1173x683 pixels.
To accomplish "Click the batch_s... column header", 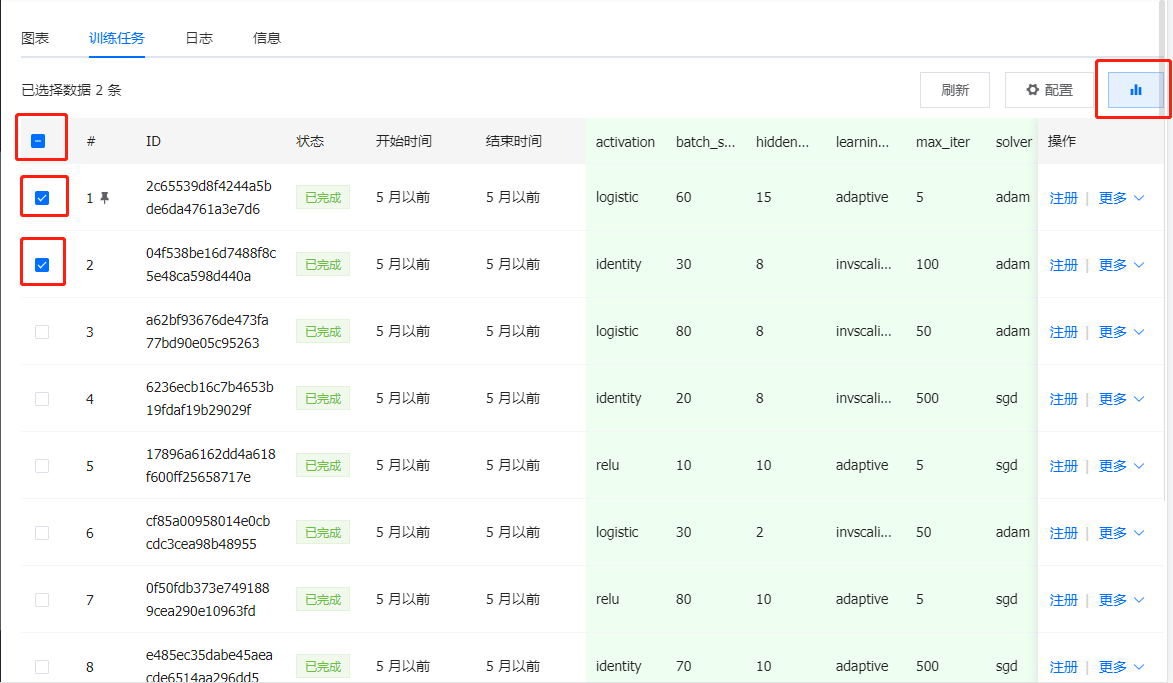I will pyautogui.click(x=705, y=141).
